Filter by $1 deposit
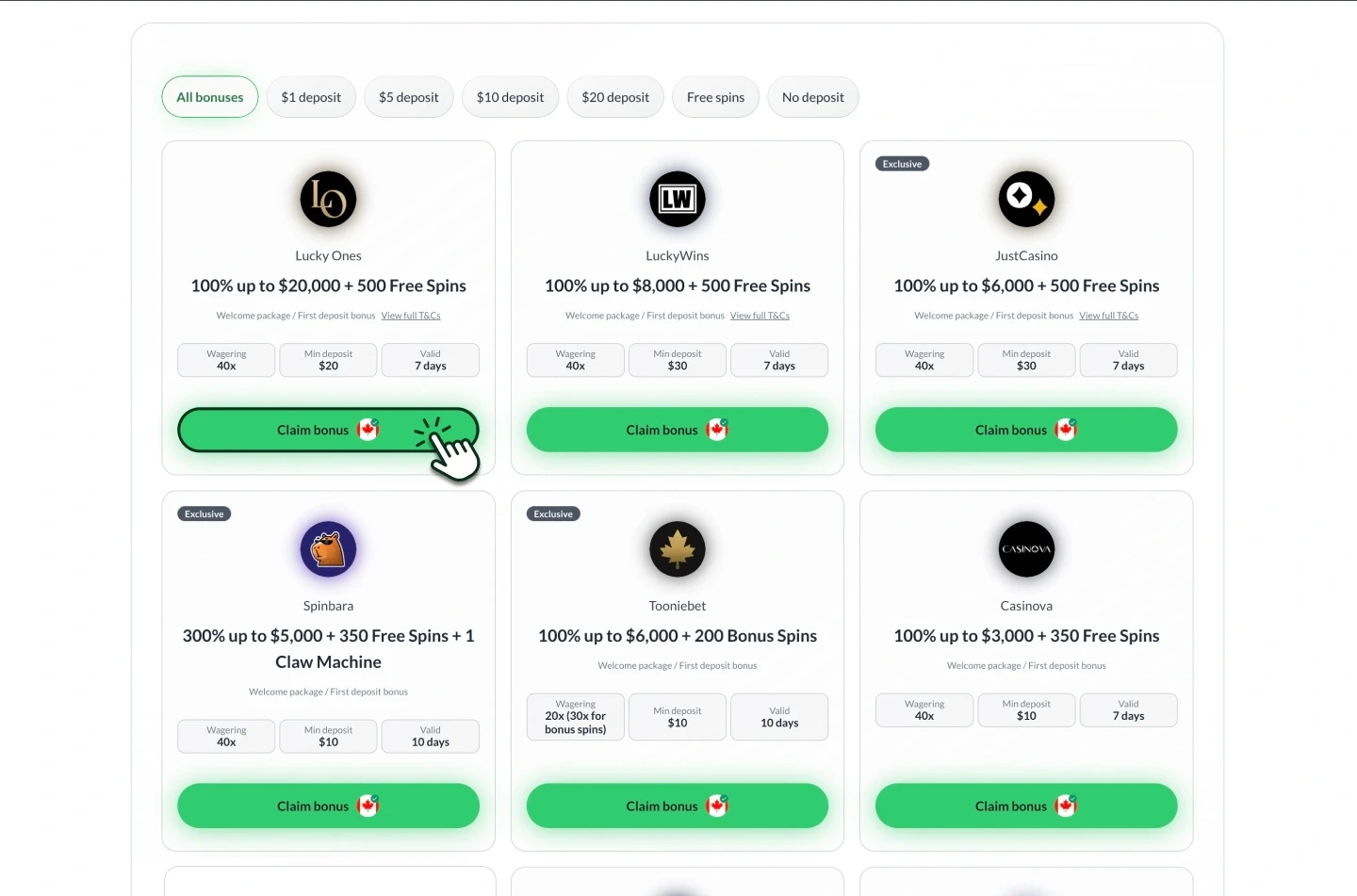This screenshot has width=1357, height=896. tap(311, 97)
